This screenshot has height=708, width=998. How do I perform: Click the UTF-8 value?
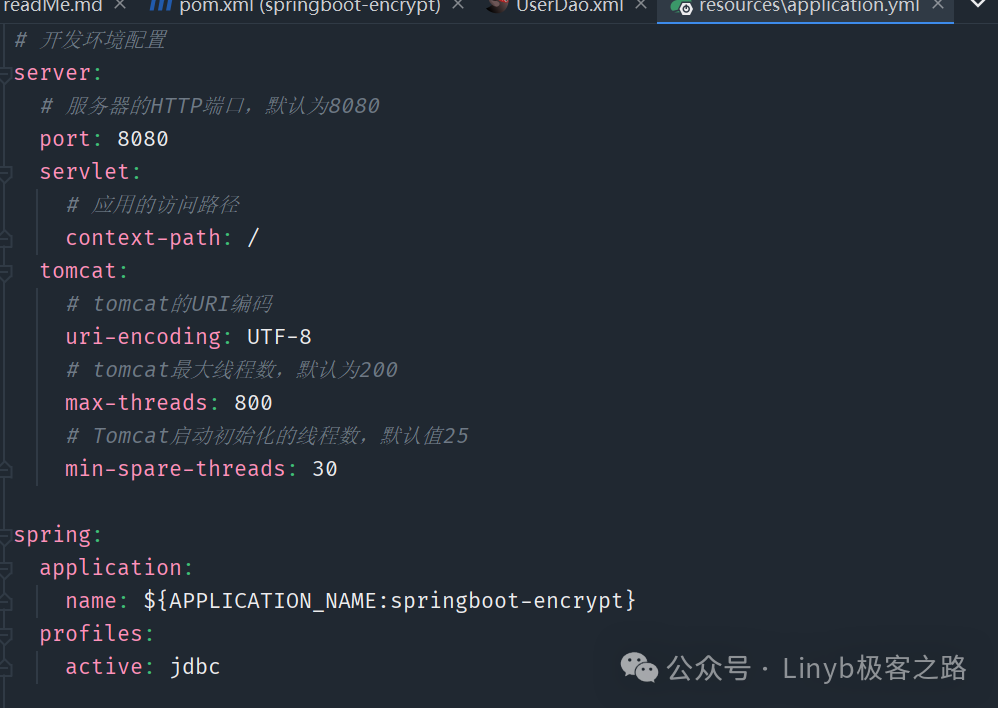pyautogui.click(x=279, y=337)
